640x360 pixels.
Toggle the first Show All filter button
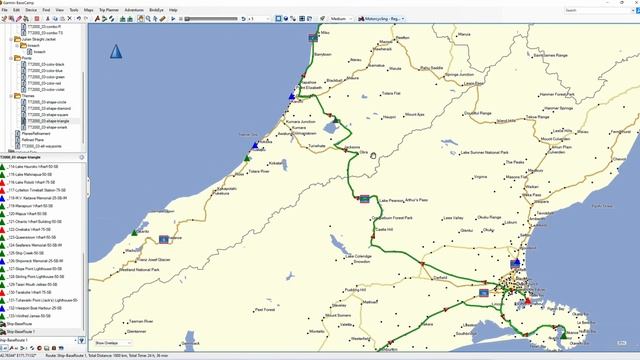point(4,348)
